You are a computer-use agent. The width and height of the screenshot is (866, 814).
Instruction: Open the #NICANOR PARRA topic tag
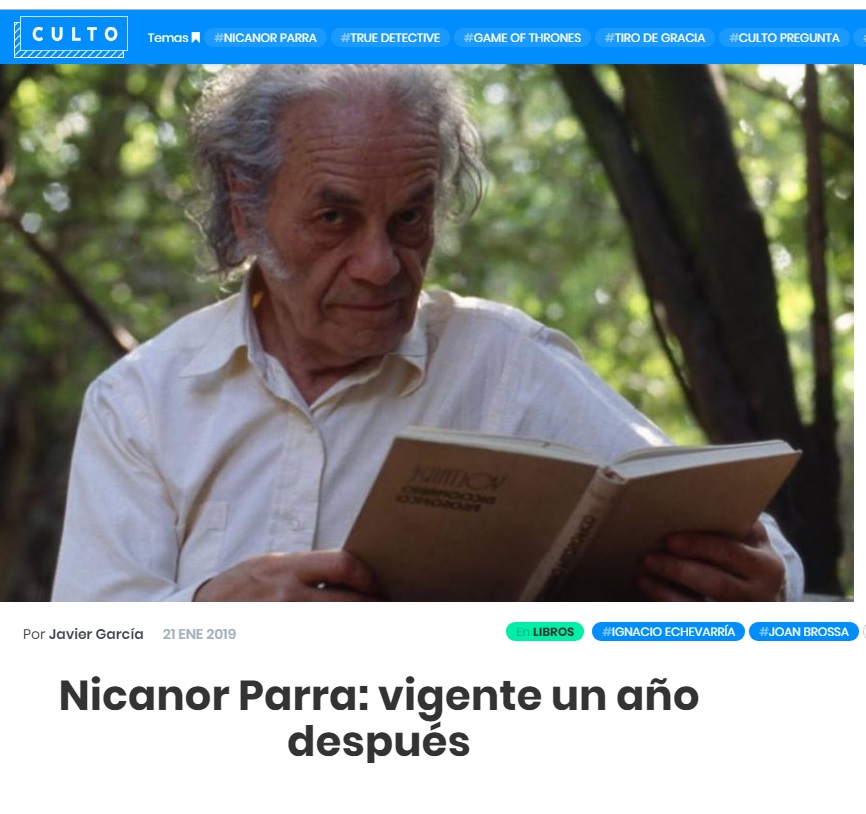click(265, 38)
